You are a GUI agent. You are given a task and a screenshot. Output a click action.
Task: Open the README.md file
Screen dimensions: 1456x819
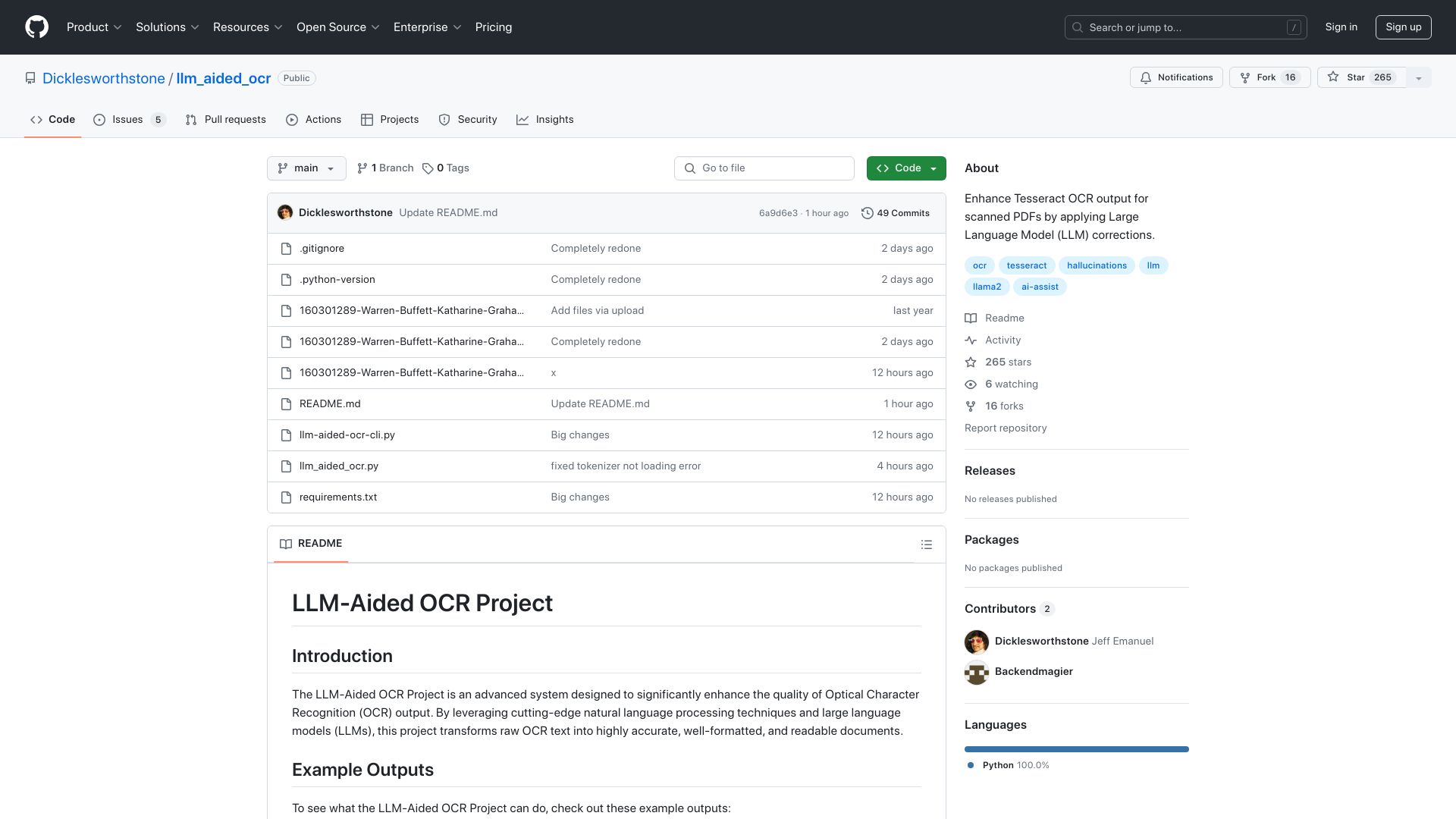330,404
